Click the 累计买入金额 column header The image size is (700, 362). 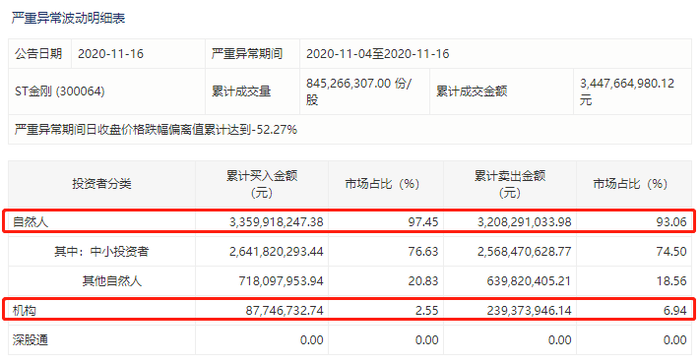click(x=262, y=184)
